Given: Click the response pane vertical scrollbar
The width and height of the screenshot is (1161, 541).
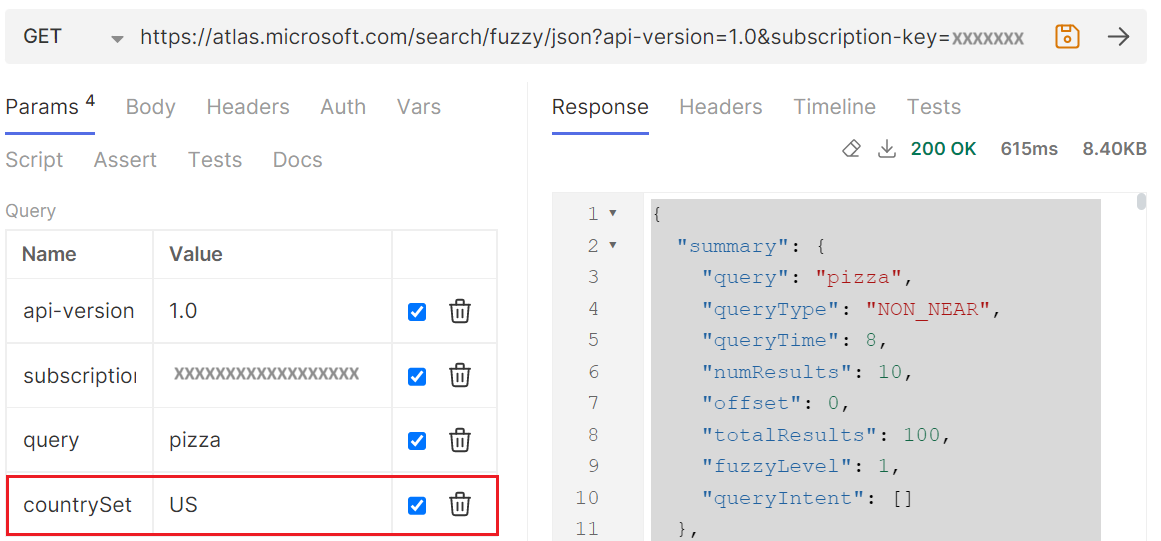Looking at the screenshot, I should [1141, 202].
